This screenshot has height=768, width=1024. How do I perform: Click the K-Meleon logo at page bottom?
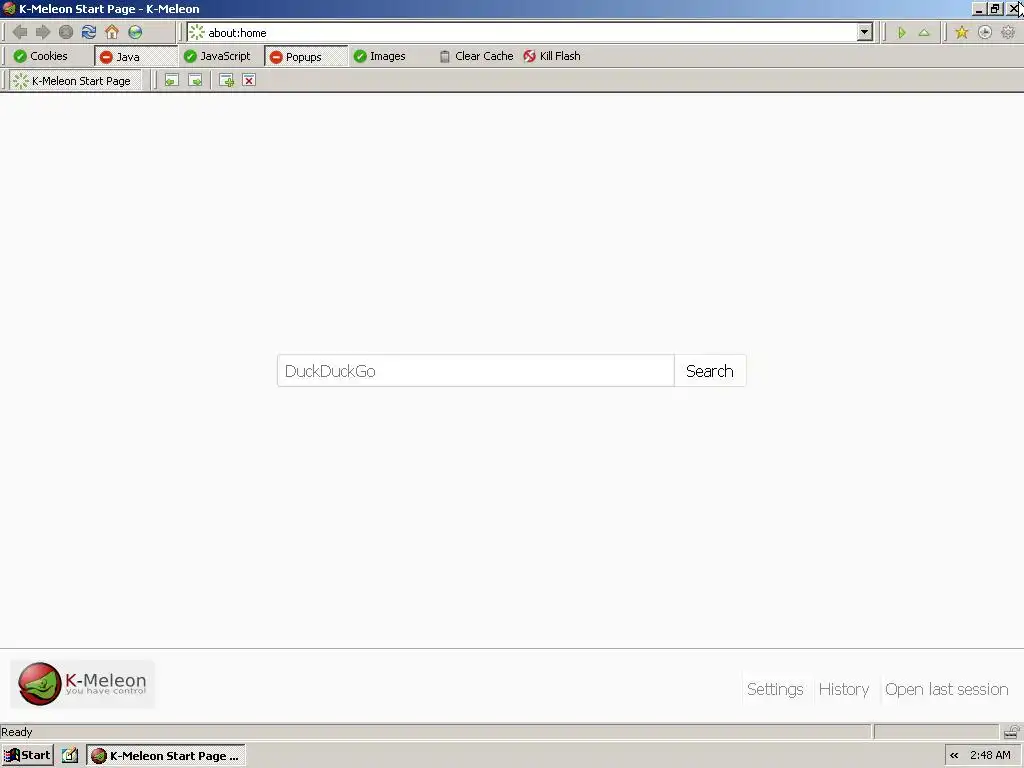tap(82, 684)
